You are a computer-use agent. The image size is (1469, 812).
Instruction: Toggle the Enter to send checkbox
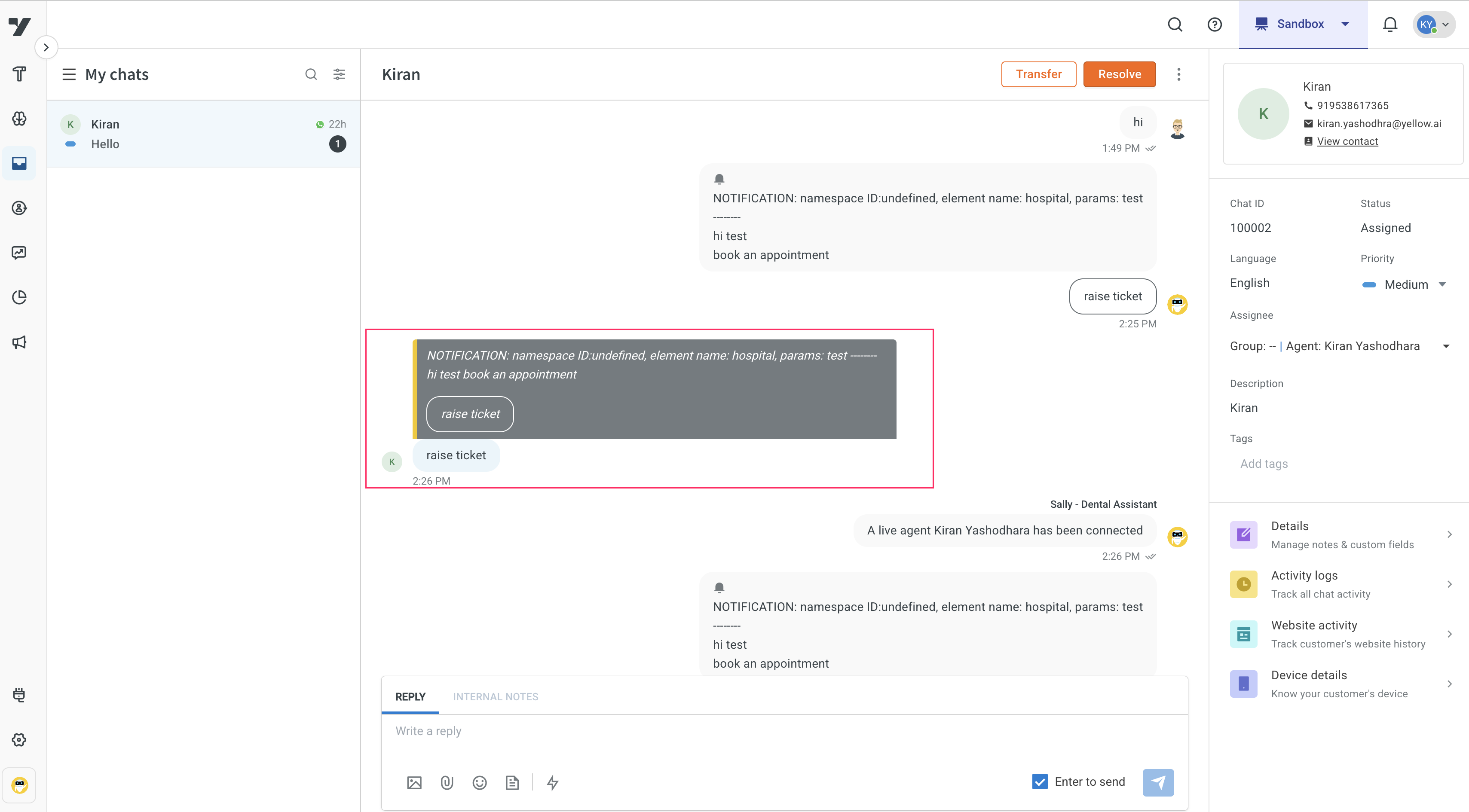pyautogui.click(x=1040, y=782)
